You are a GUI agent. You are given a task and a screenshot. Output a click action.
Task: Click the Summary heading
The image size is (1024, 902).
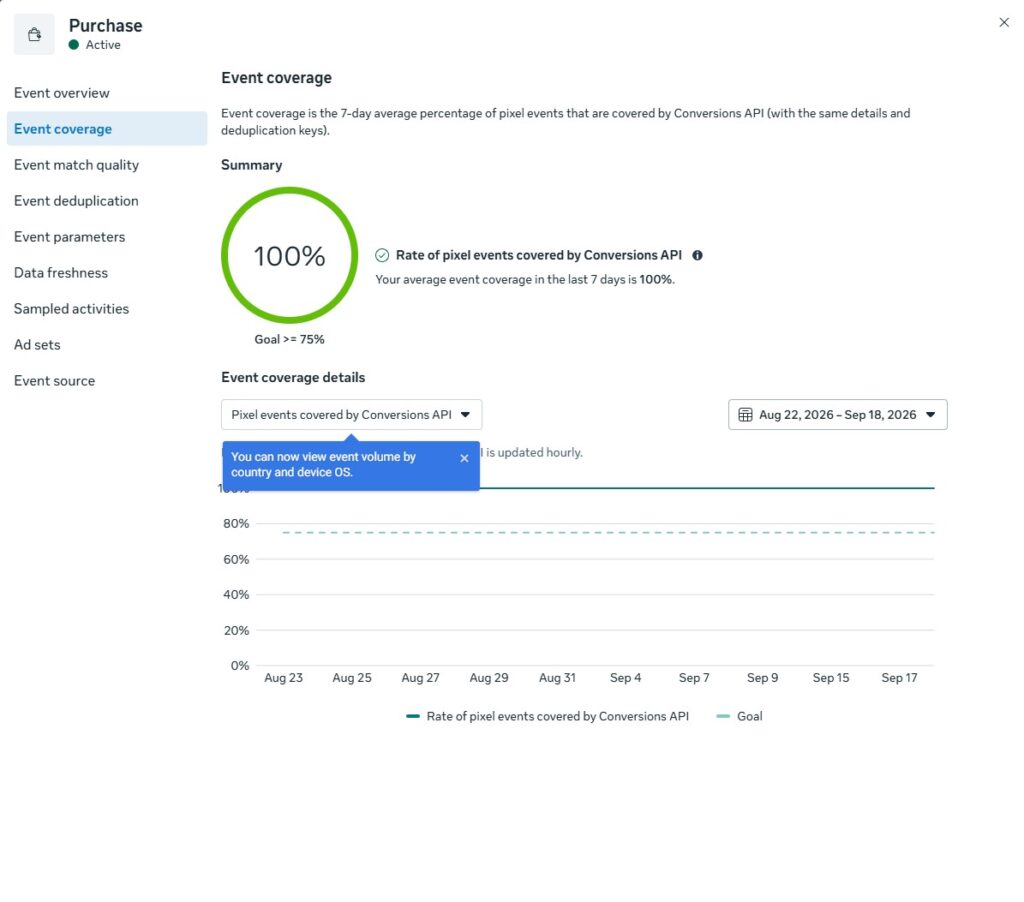tap(251, 165)
